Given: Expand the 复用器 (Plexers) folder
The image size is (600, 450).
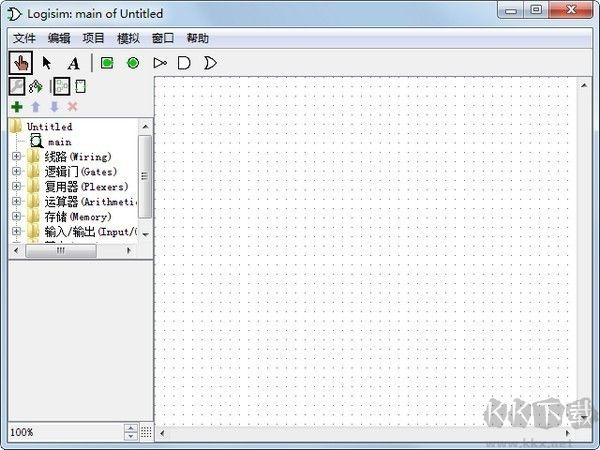Looking at the screenshot, I should [16, 186].
